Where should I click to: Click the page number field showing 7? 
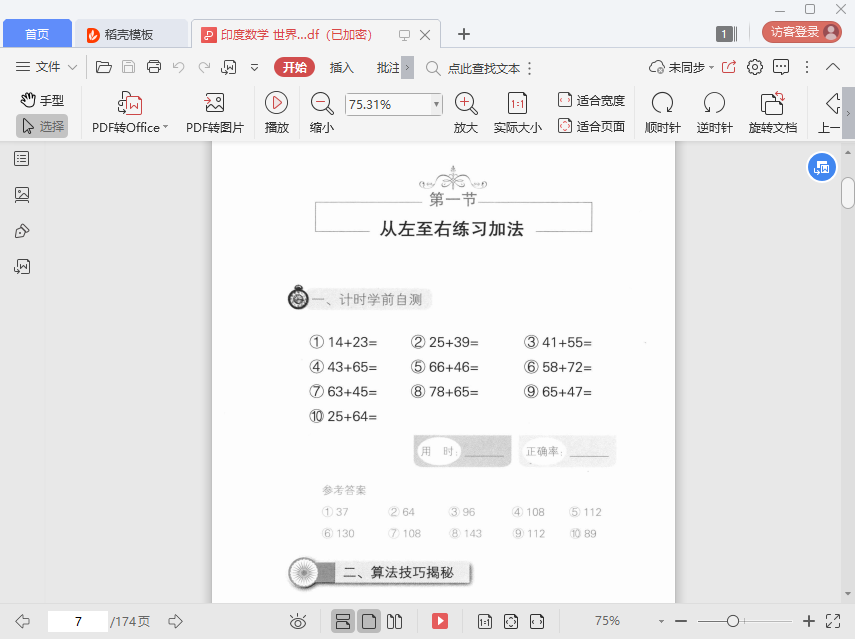[78, 621]
